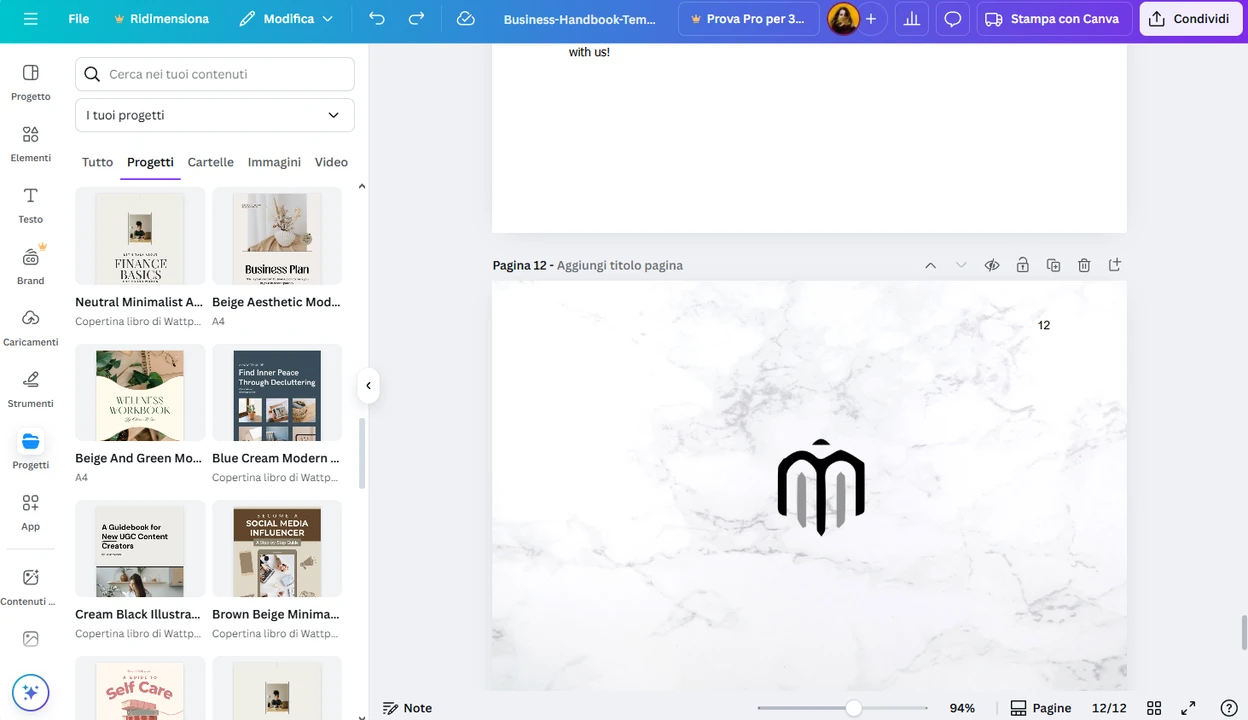Click the 12/12 page counter

coord(1109,708)
